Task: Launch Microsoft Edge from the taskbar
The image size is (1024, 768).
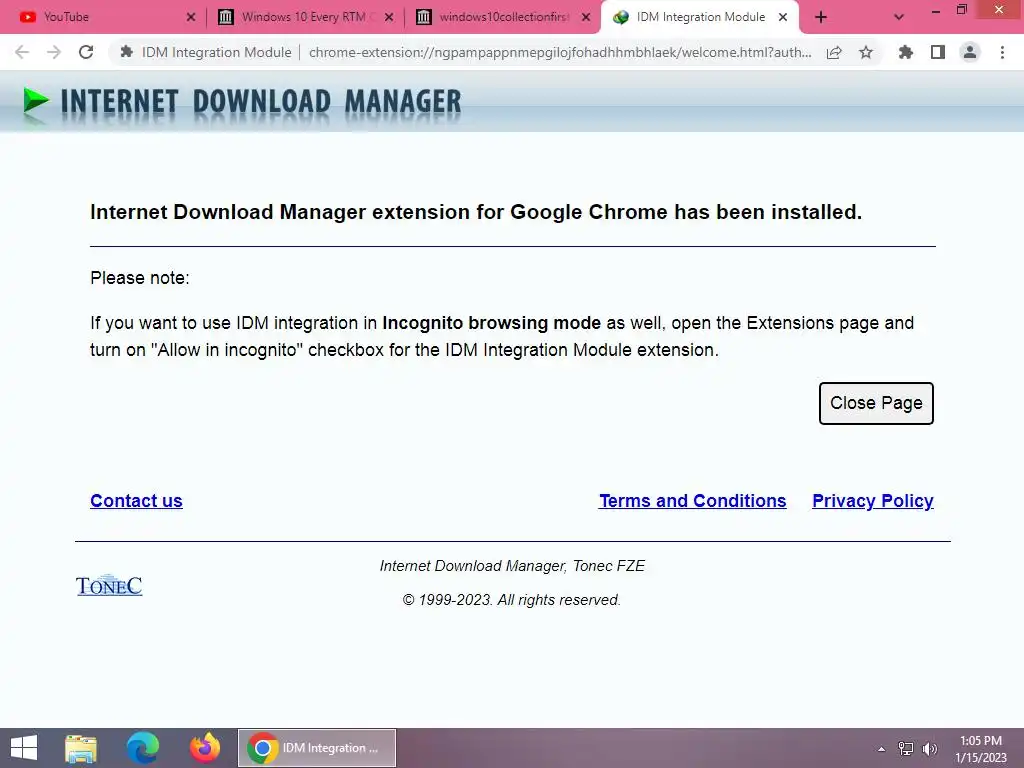Action: coord(142,748)
